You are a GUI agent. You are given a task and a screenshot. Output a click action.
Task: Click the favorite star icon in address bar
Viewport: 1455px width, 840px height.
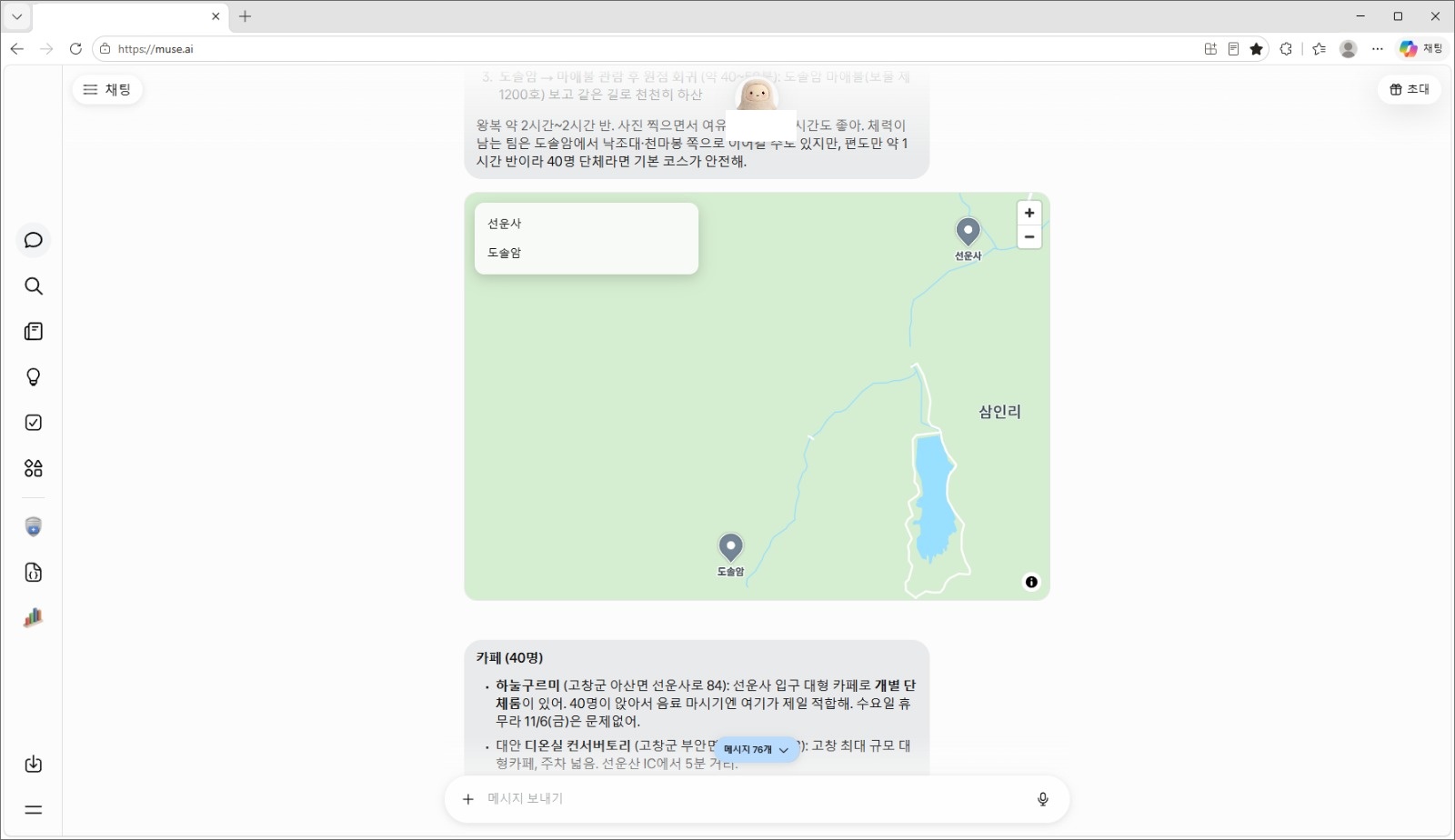pyautogui.click(x=1257, y=49)
